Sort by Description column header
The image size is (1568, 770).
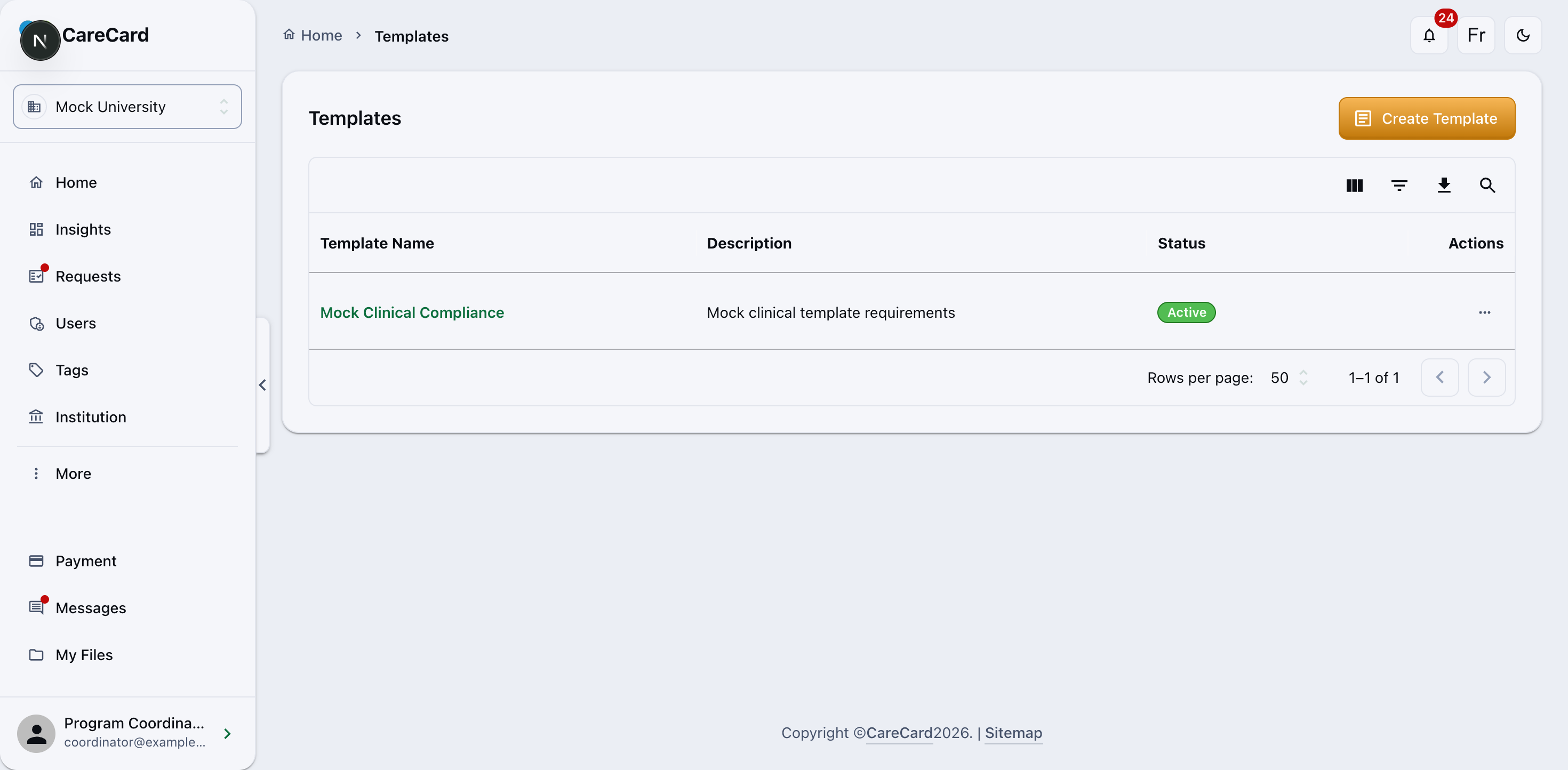coord(749,243)
